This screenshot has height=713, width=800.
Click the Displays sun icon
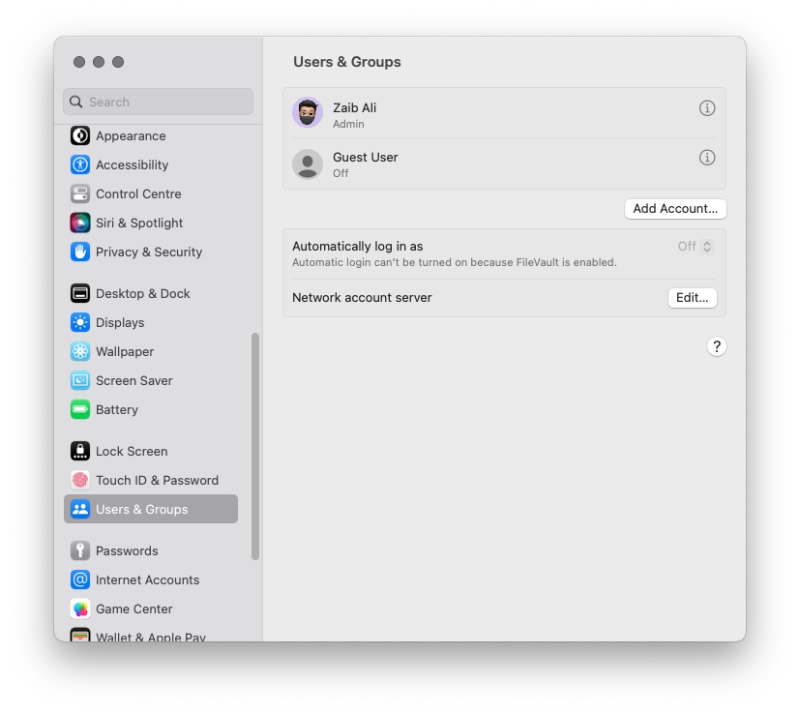80,323
